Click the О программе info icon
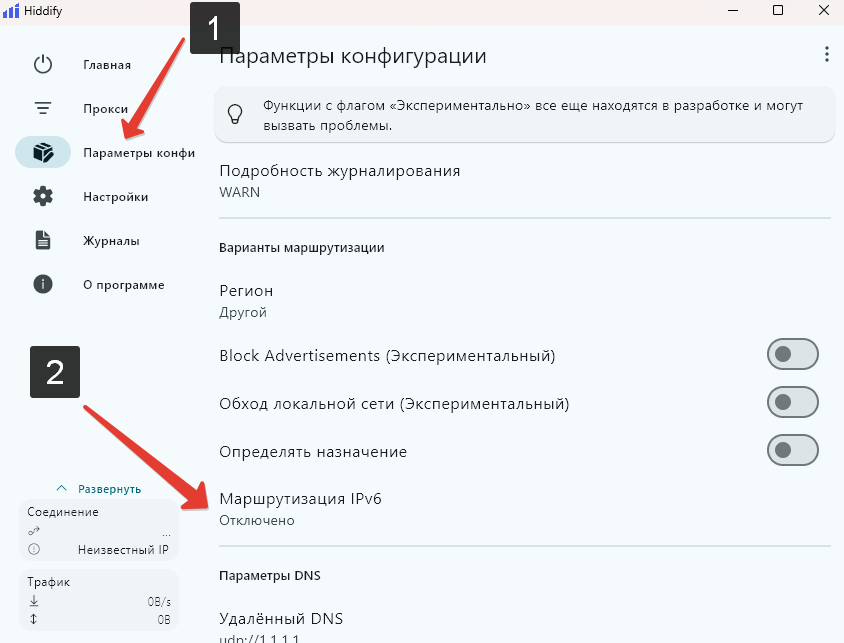 pos(43,284)
